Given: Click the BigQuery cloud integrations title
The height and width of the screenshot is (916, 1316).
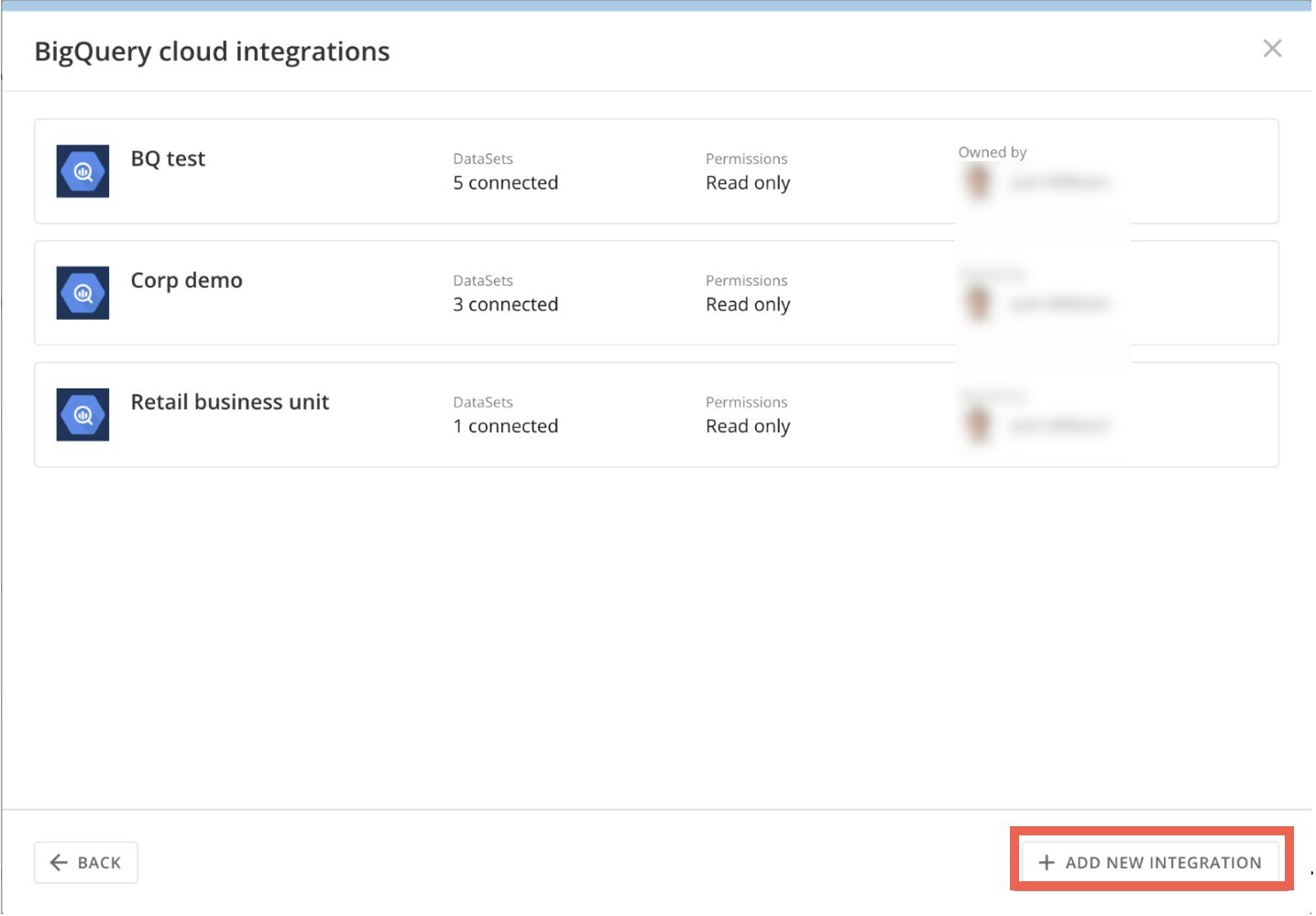Looking at the screenshot, I should coord(212,51).
